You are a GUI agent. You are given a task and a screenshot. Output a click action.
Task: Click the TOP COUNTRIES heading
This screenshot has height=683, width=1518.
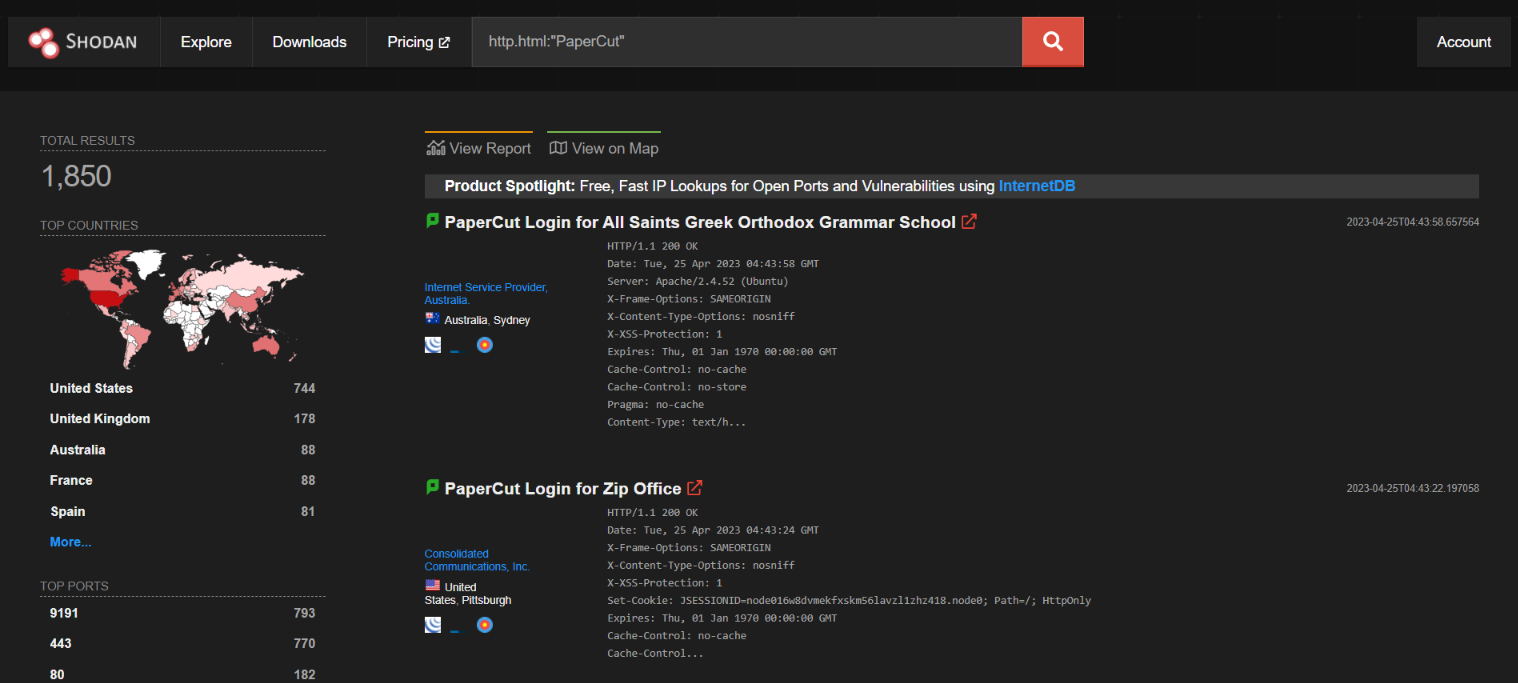pyautogui.click(x=89, y=225)
